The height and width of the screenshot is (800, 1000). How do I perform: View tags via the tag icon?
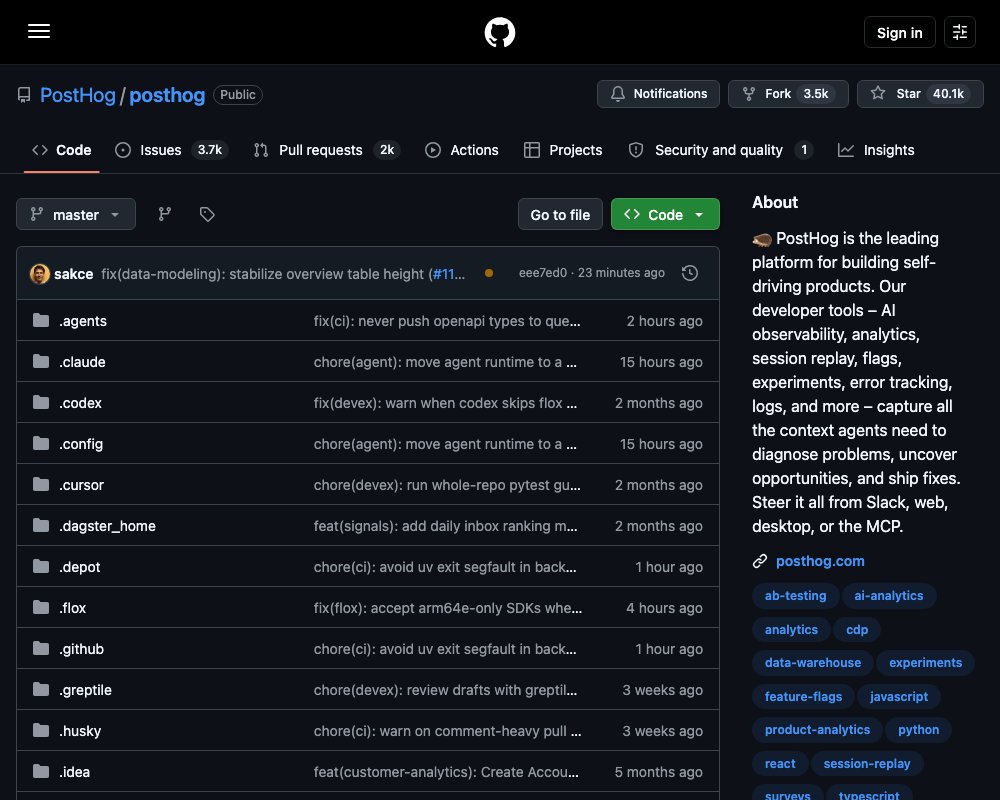coord(207,214)
